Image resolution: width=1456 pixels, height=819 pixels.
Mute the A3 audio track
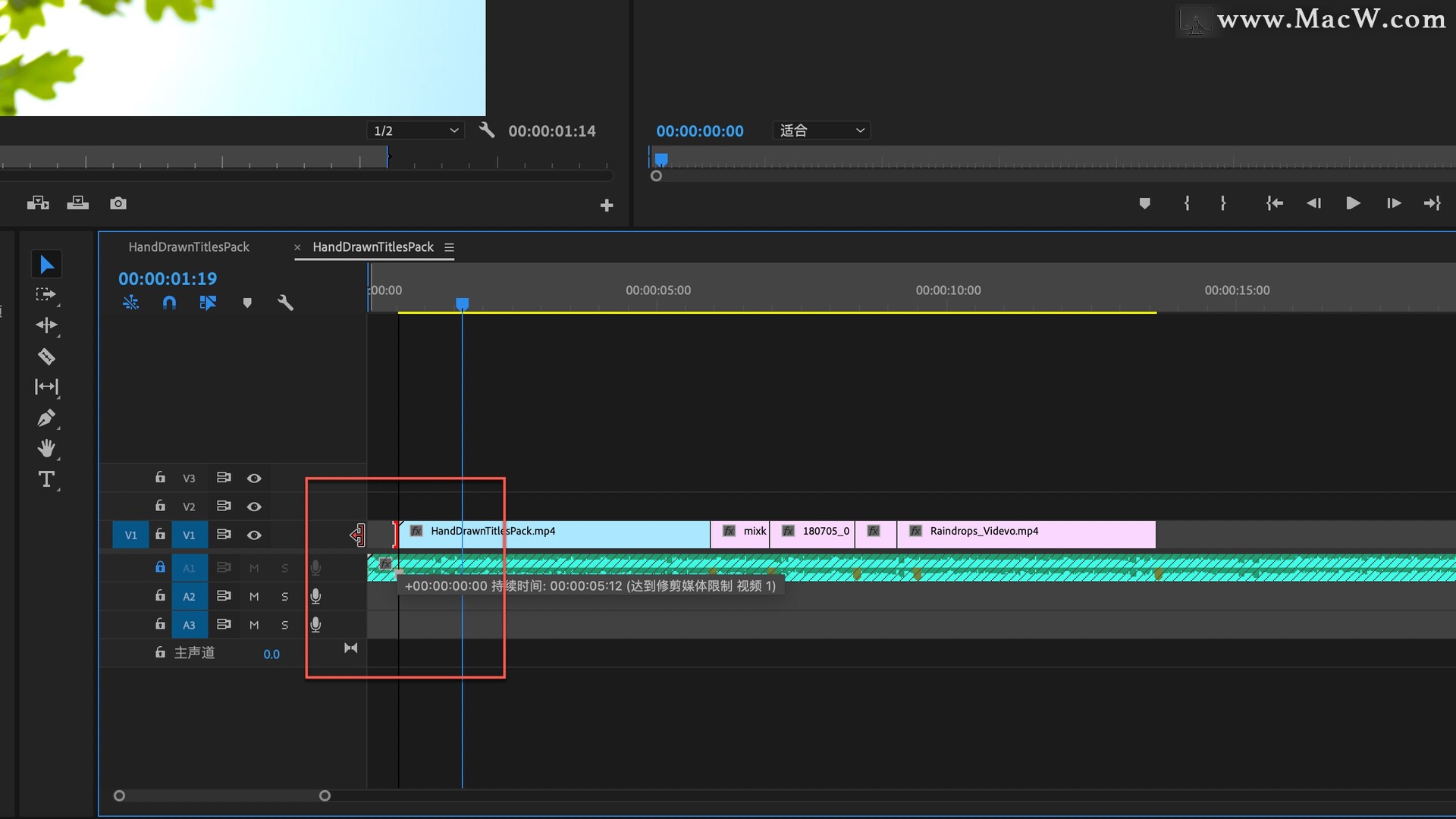[254, 624]
